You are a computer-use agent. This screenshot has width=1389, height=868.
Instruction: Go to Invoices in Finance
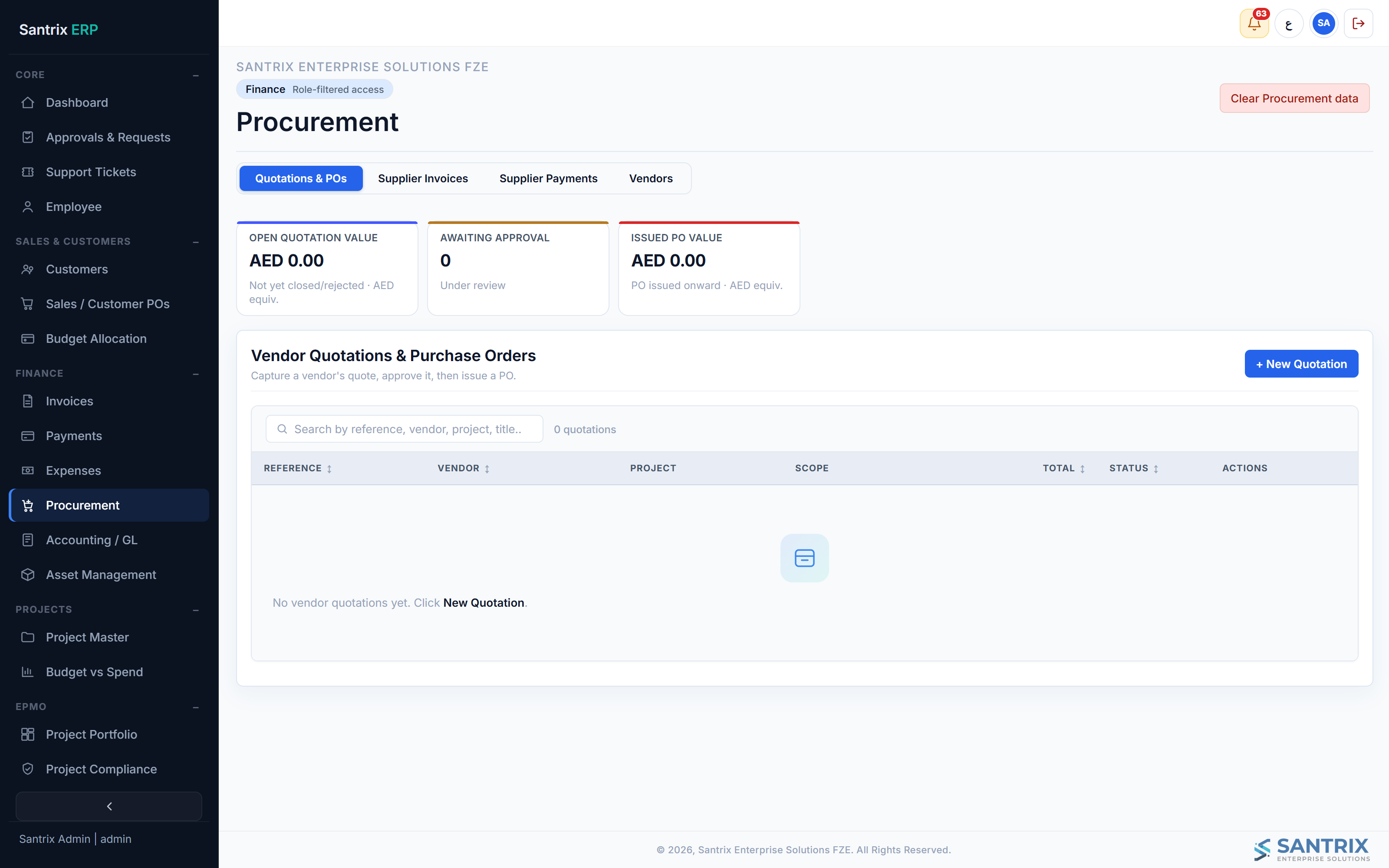109,401
